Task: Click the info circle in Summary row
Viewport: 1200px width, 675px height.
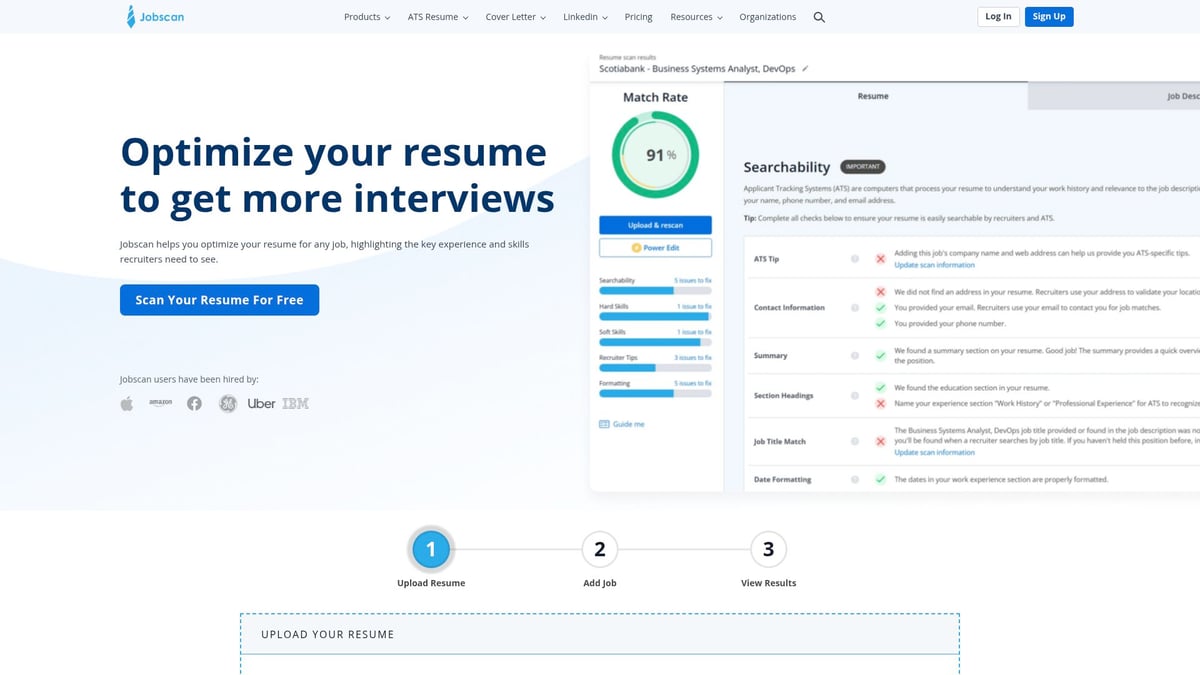Action: click(855, 355)
